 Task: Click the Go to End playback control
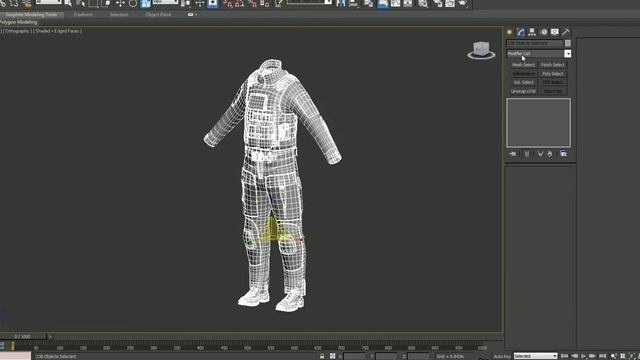click(603, 356)
